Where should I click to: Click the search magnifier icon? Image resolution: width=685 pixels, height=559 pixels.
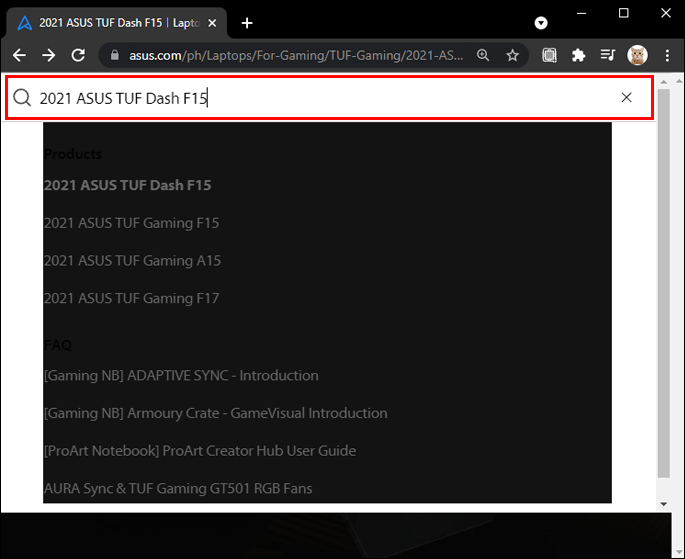pos(22,98)
